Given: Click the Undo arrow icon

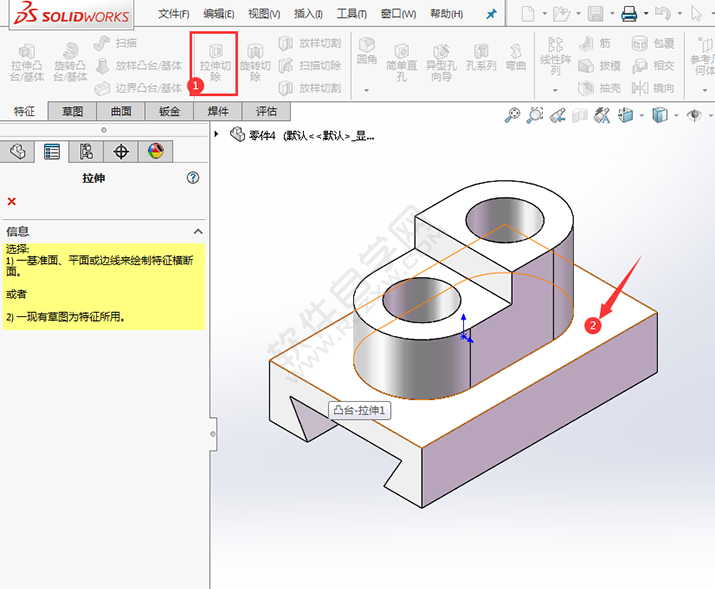Looking at the screenshot, I should [x=663, y=14].
